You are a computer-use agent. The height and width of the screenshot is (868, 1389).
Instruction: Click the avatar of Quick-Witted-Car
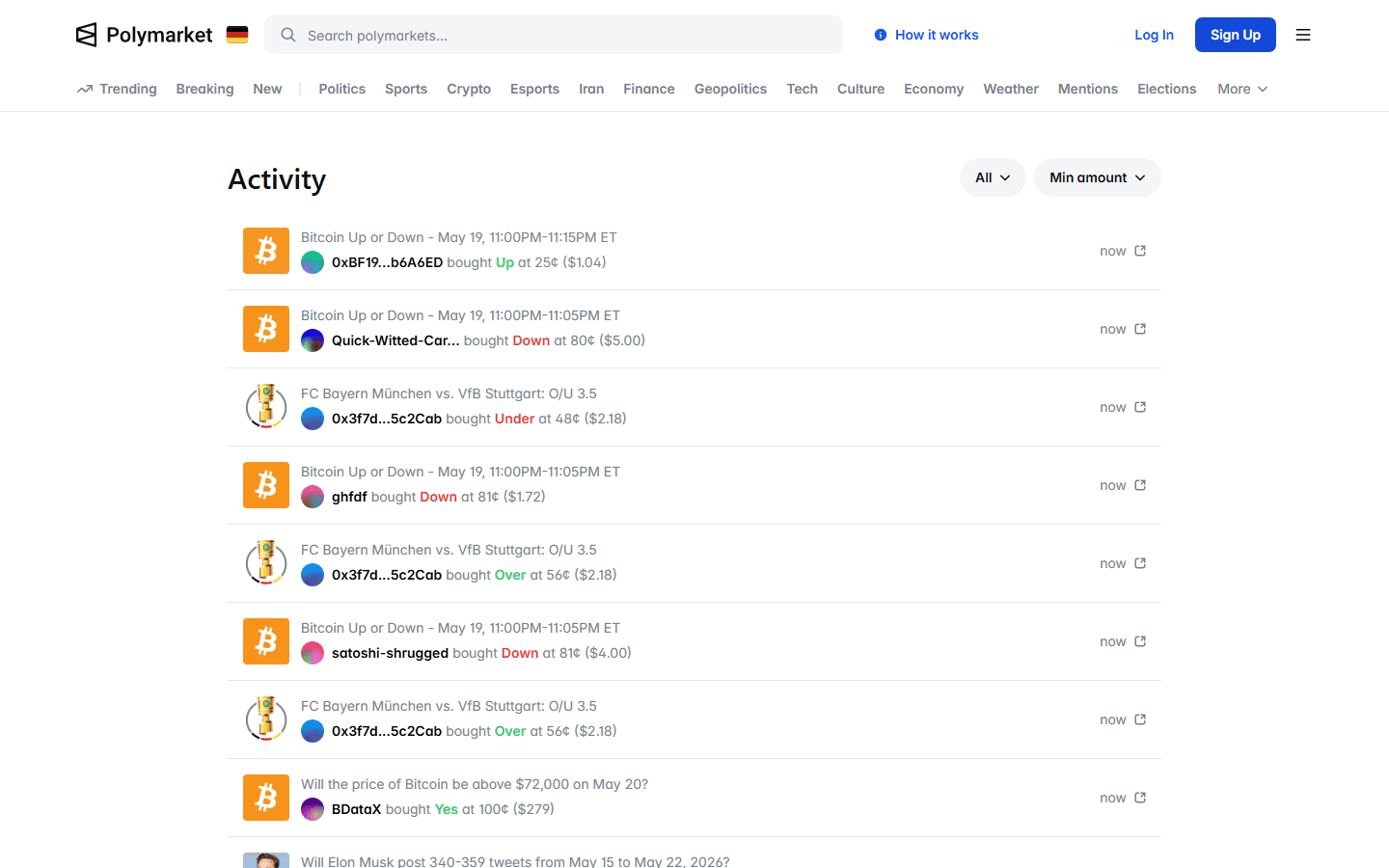coord(313,340)
